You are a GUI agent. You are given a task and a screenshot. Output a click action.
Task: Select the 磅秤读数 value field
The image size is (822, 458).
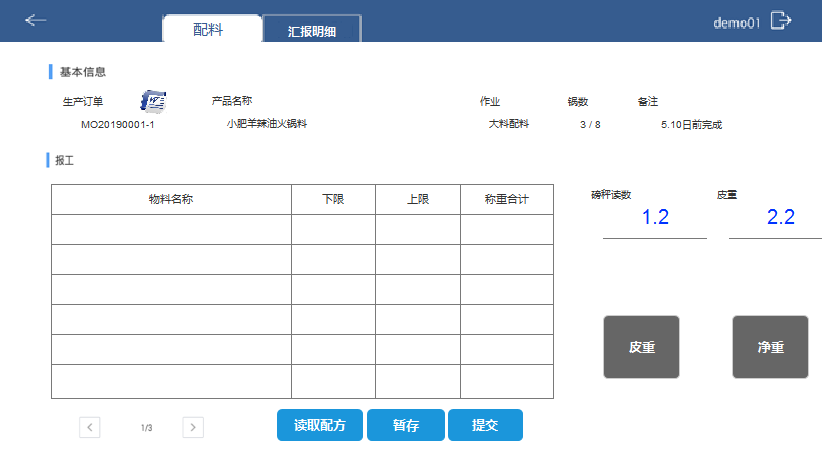point(654,218)
